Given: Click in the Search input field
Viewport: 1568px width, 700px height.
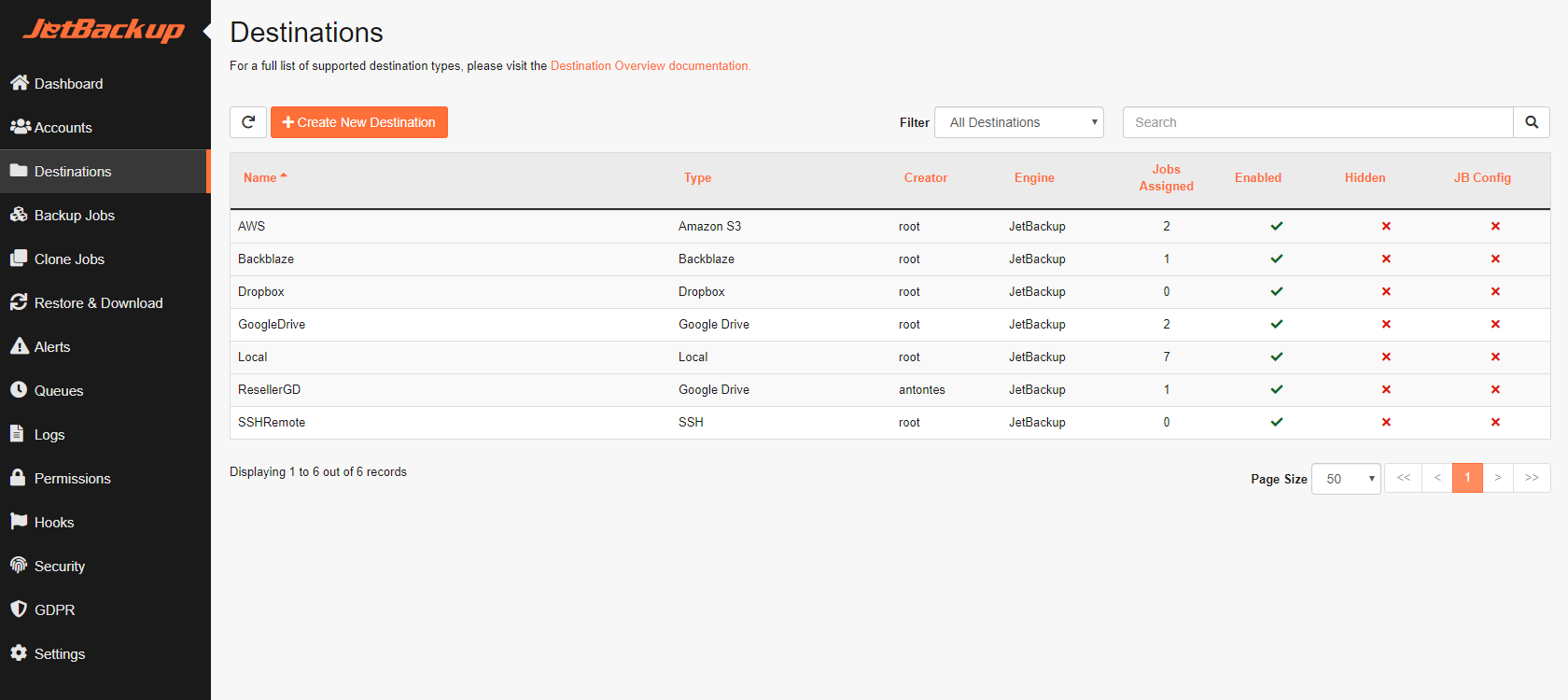Looking at the screenshot, I should (x=1318, y=122).
